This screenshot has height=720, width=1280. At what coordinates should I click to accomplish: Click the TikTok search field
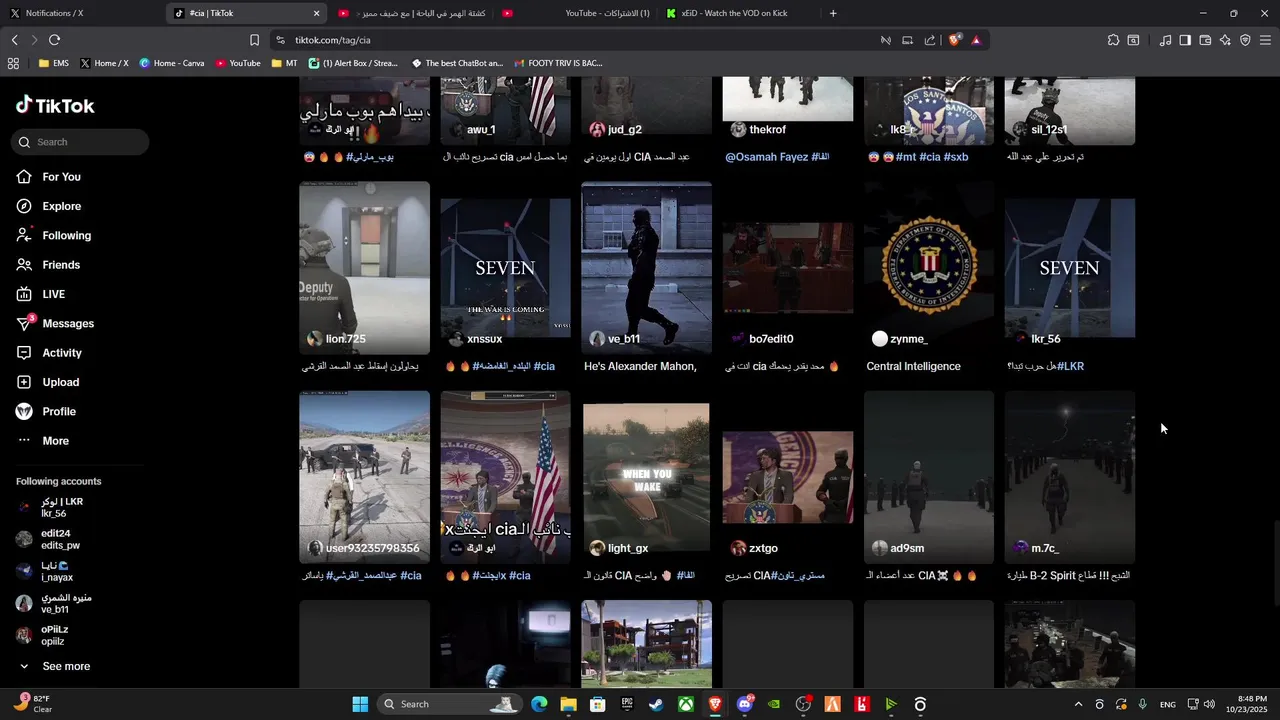click(x=81, y=142)
